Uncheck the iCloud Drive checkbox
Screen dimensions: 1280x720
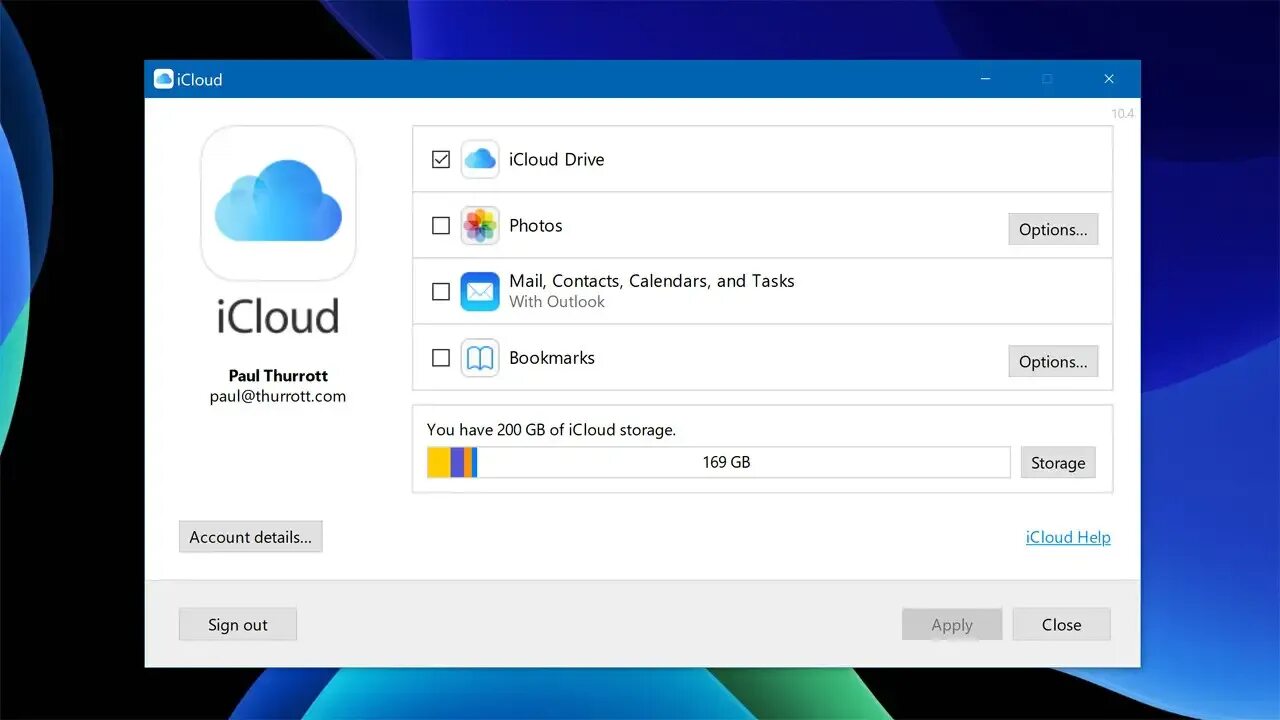440,158
